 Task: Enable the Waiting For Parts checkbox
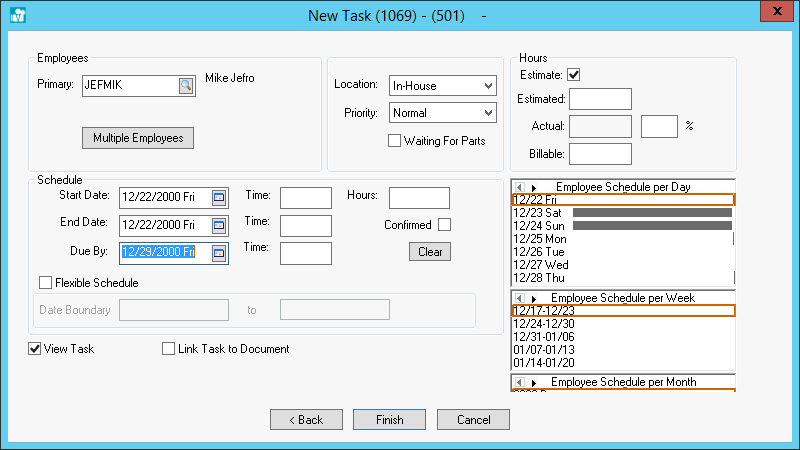[394, 141]
